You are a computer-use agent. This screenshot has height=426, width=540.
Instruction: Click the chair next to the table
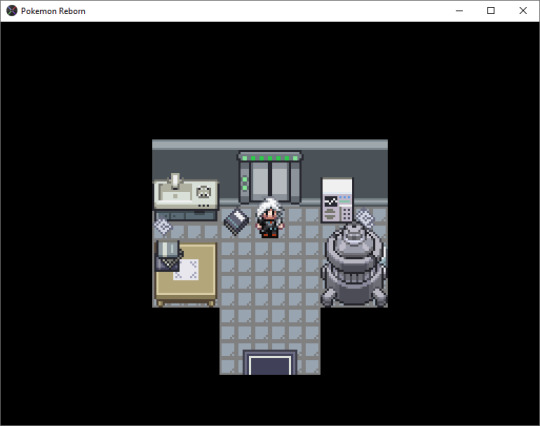tap(168, 255)
